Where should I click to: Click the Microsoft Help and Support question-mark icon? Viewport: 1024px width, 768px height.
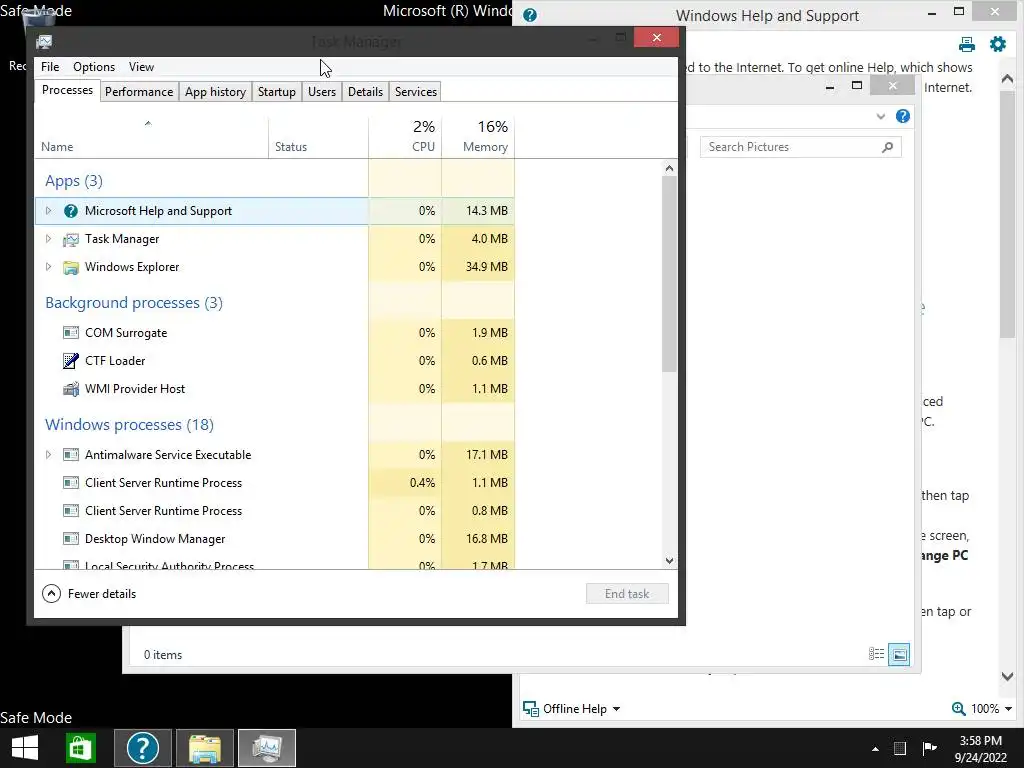coord(71,211)
